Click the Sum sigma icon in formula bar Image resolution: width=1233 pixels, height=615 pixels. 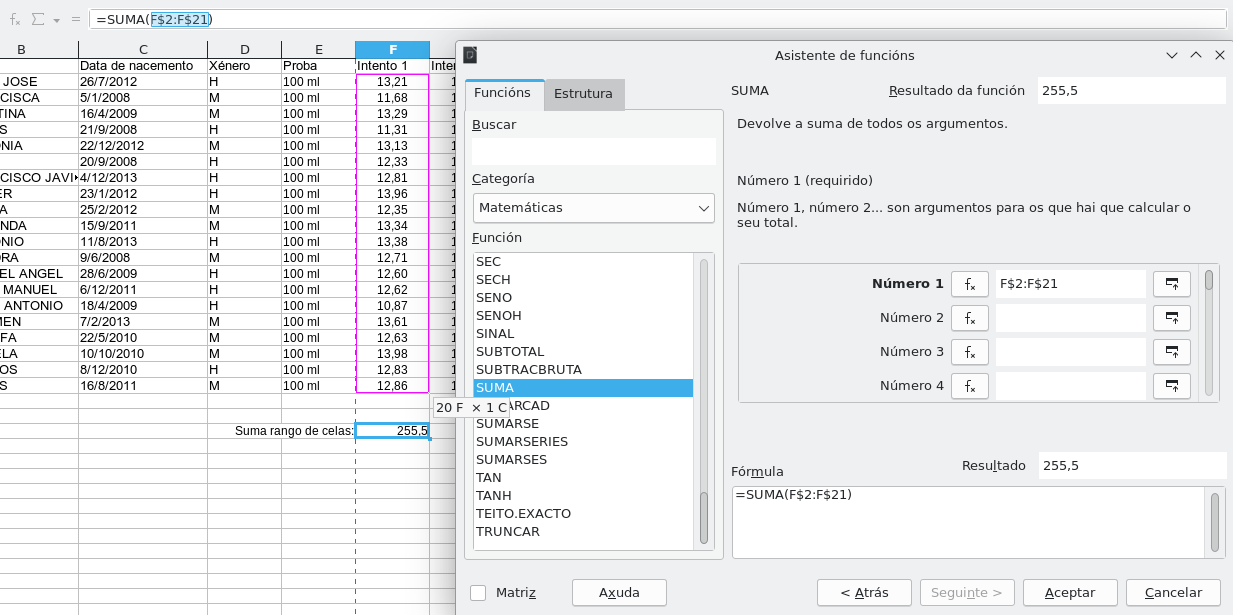point(38,19)
